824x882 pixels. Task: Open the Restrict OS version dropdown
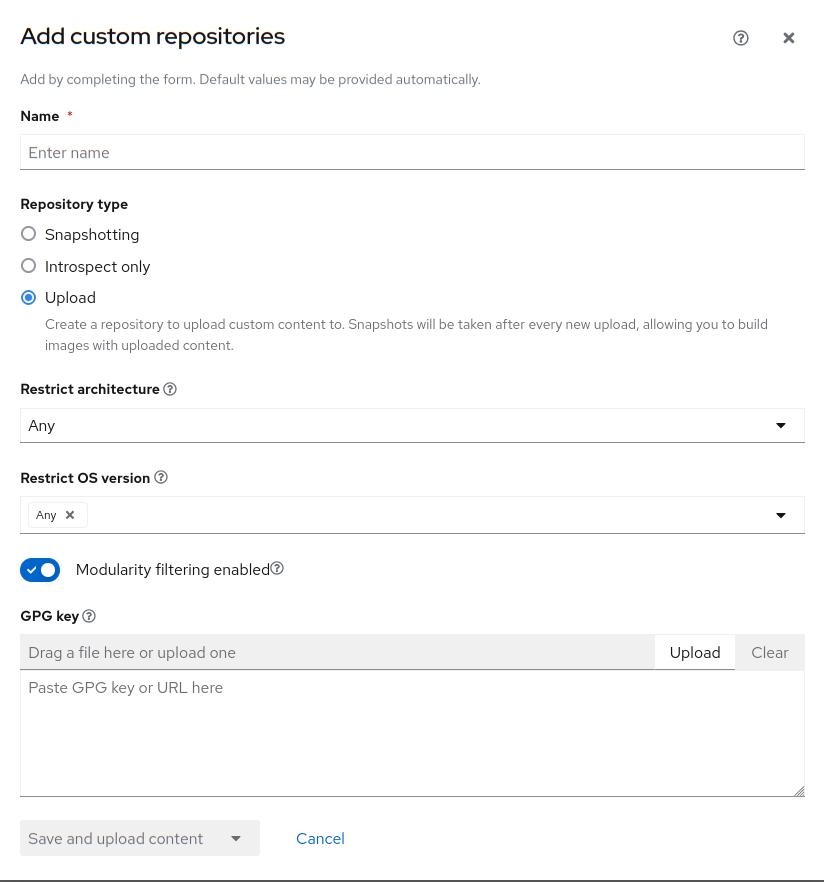coord(780,515)
